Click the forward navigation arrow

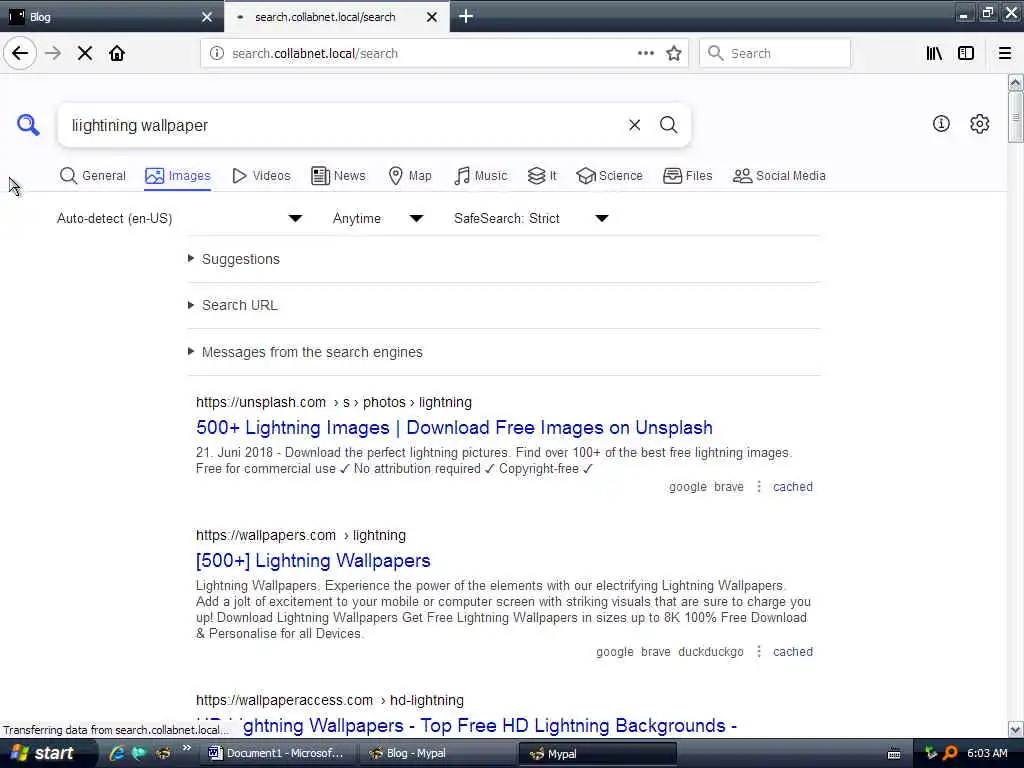click(x=53, y=53)
